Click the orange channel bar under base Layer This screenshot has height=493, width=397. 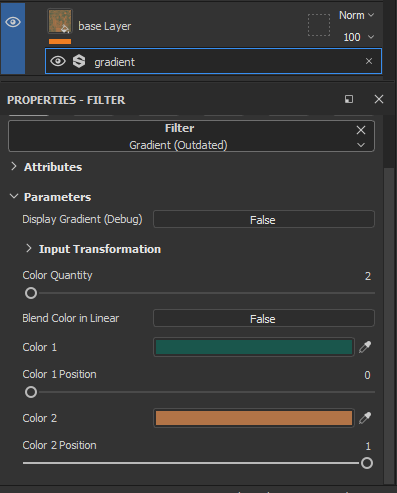60,41
